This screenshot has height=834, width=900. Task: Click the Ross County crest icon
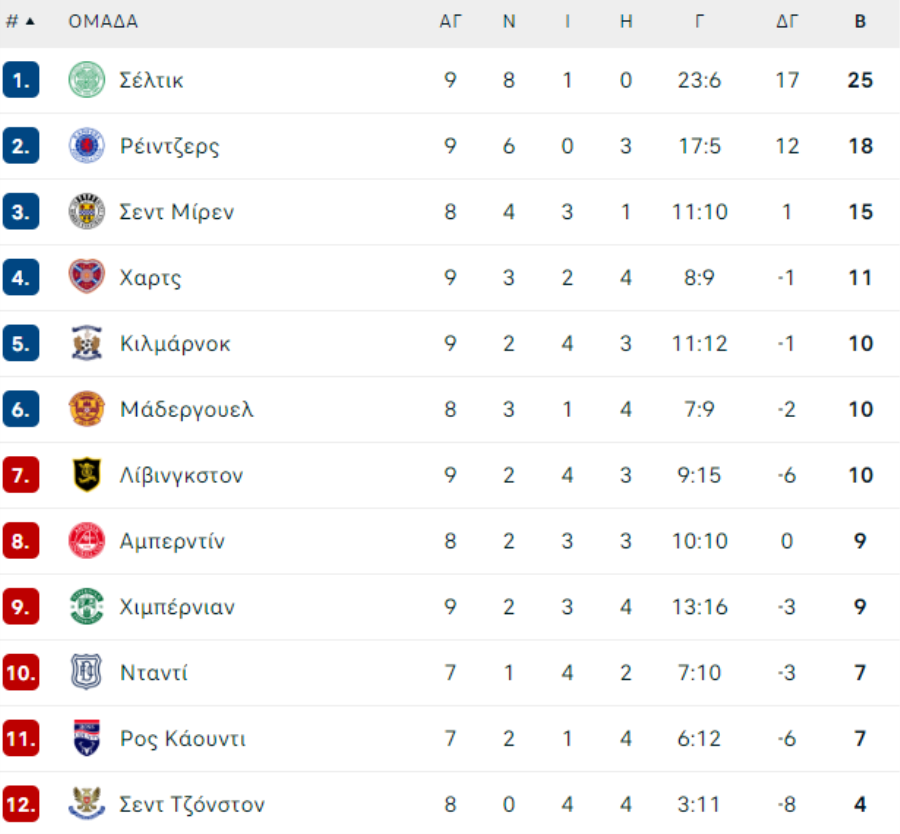point(87,738)
